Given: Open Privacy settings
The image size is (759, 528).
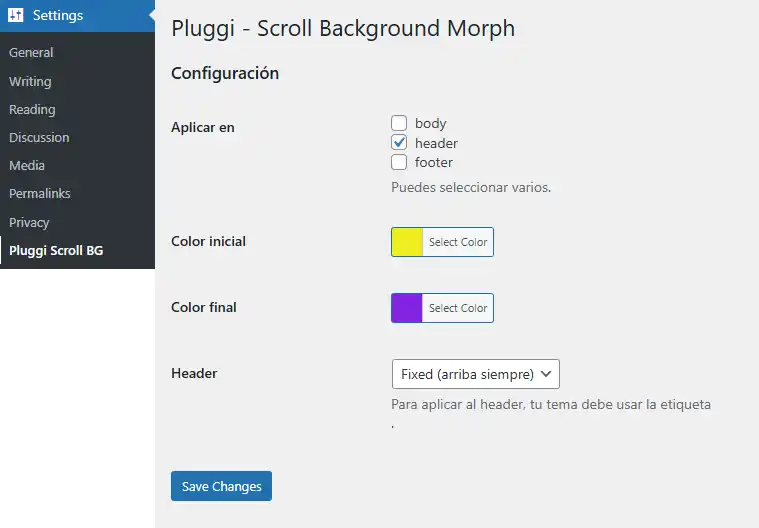Looking at the screenshot, I should click(x=29, y=222).
